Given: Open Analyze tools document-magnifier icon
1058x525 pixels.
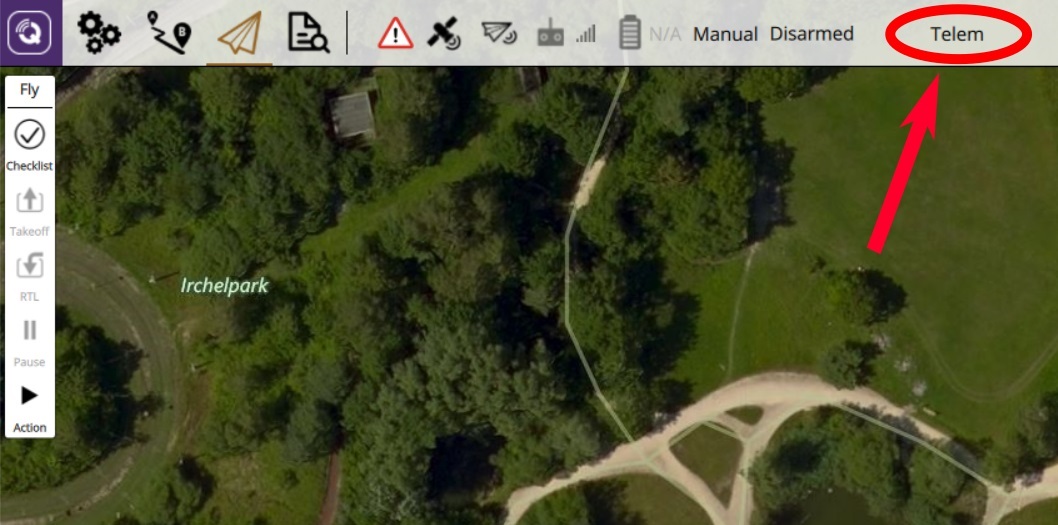Looking at the screenshot, I should point(308,33).
